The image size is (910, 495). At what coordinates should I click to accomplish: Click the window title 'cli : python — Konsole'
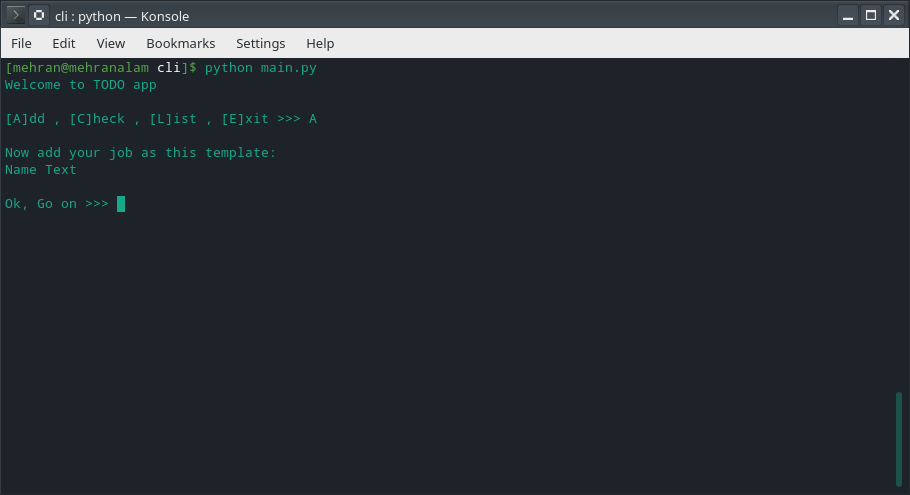(122, 16)
